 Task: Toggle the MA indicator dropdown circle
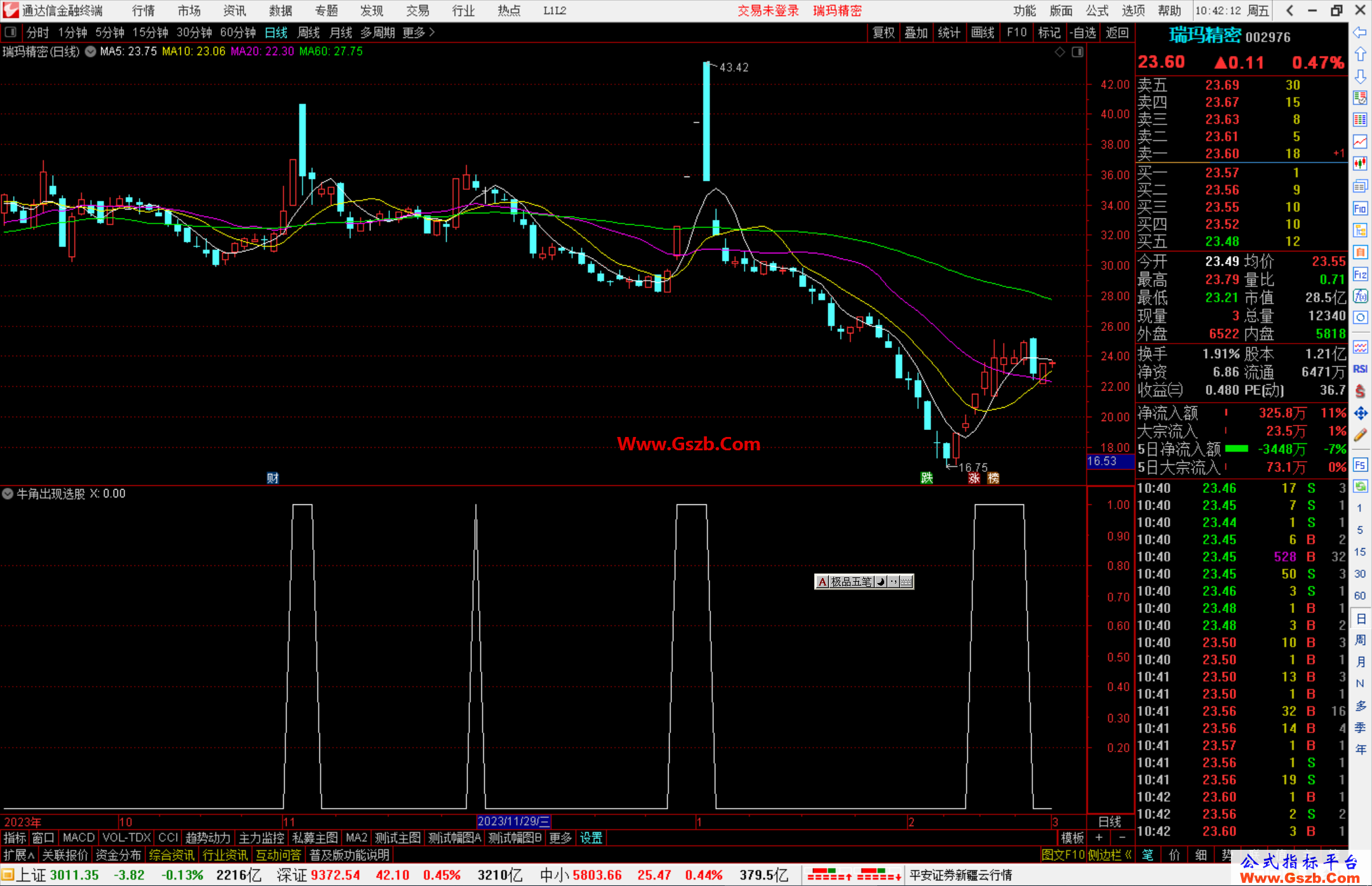click(91, 51)
